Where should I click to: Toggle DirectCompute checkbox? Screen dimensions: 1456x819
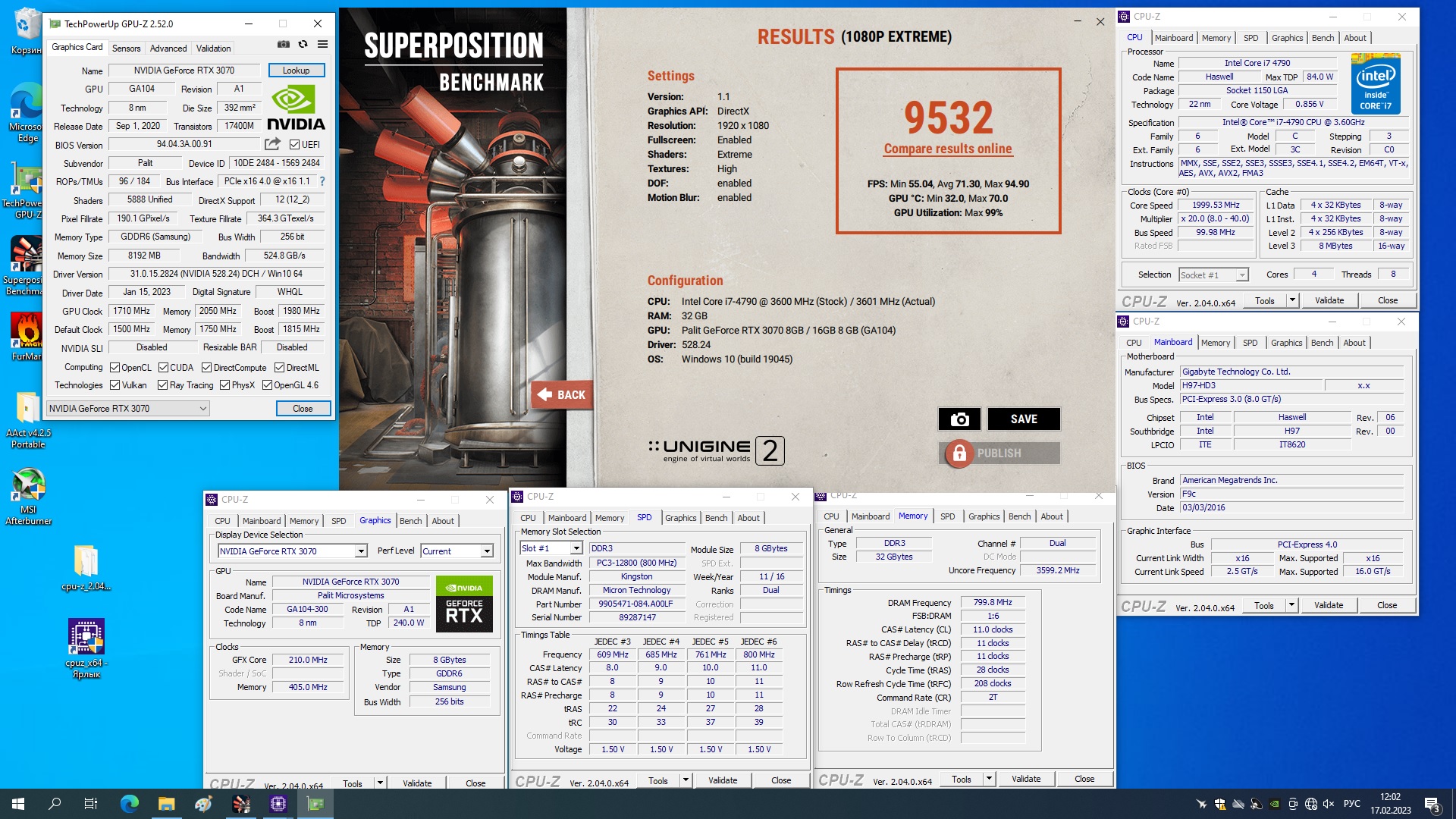[206, 367]
